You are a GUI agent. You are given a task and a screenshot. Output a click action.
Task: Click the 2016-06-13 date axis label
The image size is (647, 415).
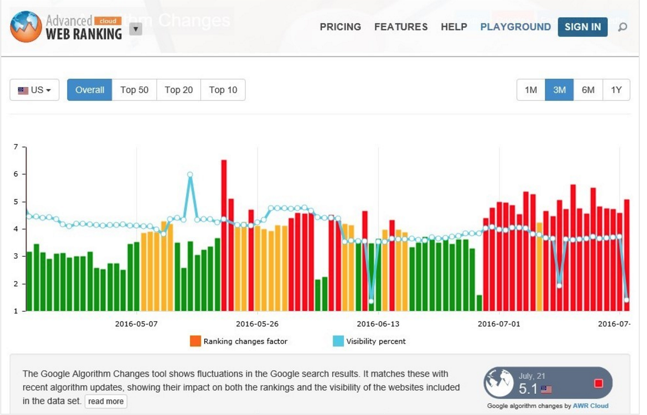378,324
